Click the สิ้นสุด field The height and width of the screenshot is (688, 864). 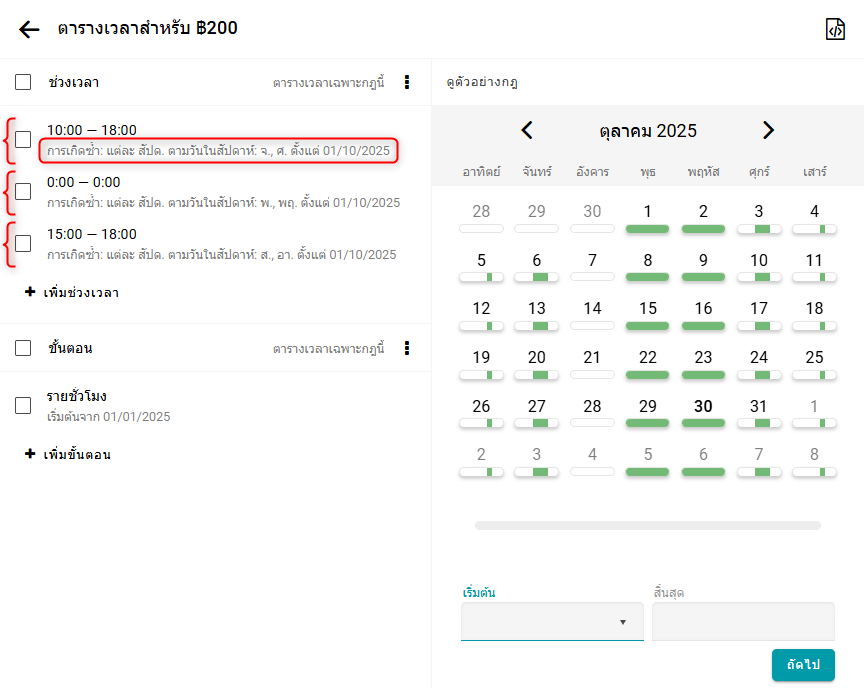[742, 621]
